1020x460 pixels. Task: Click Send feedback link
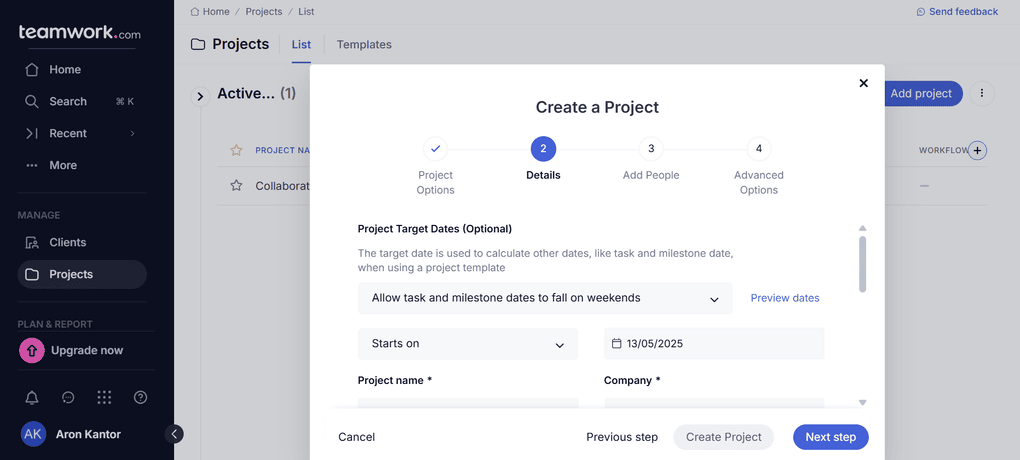(957, 12)
